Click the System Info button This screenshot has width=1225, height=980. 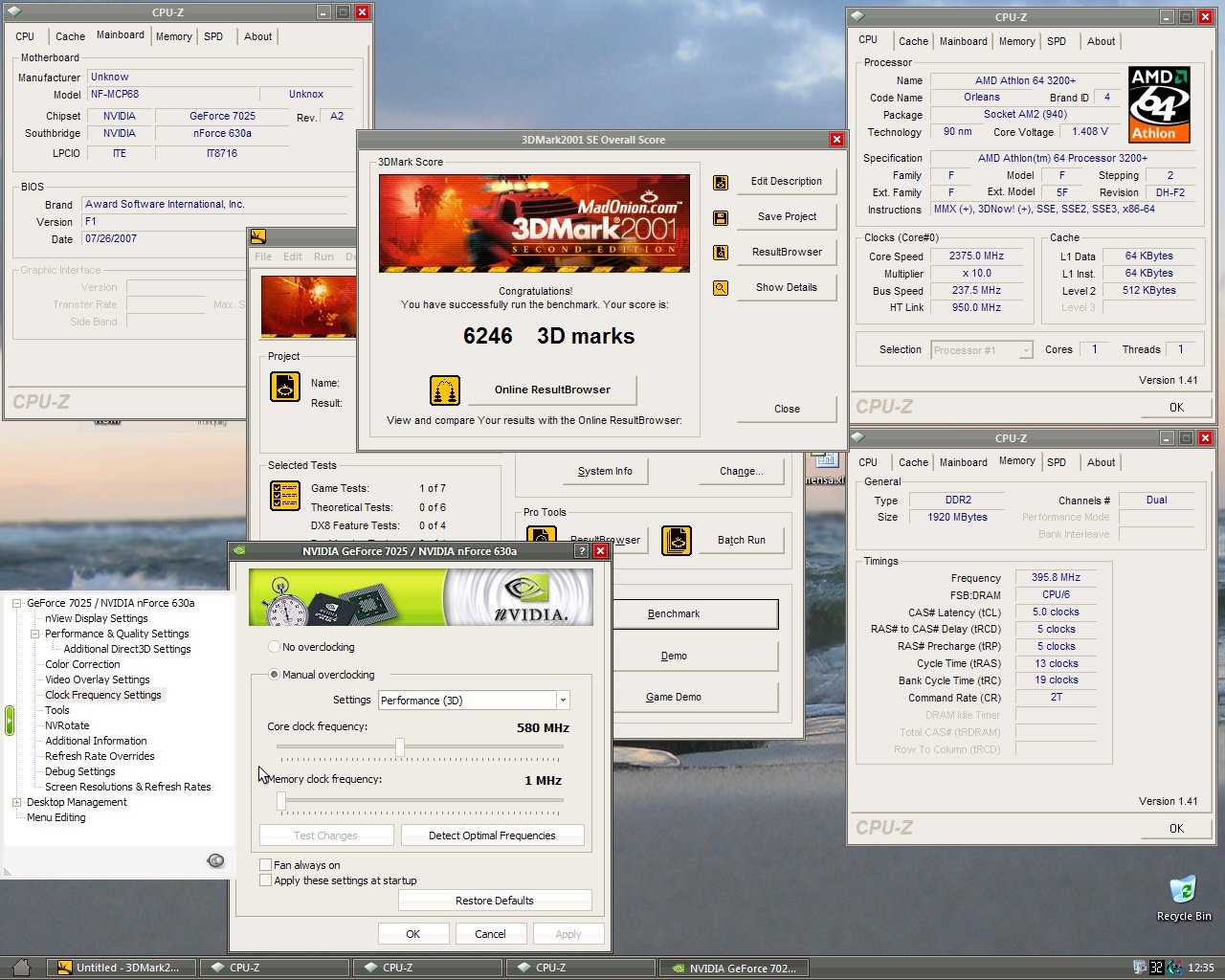(x=605, y=471)
